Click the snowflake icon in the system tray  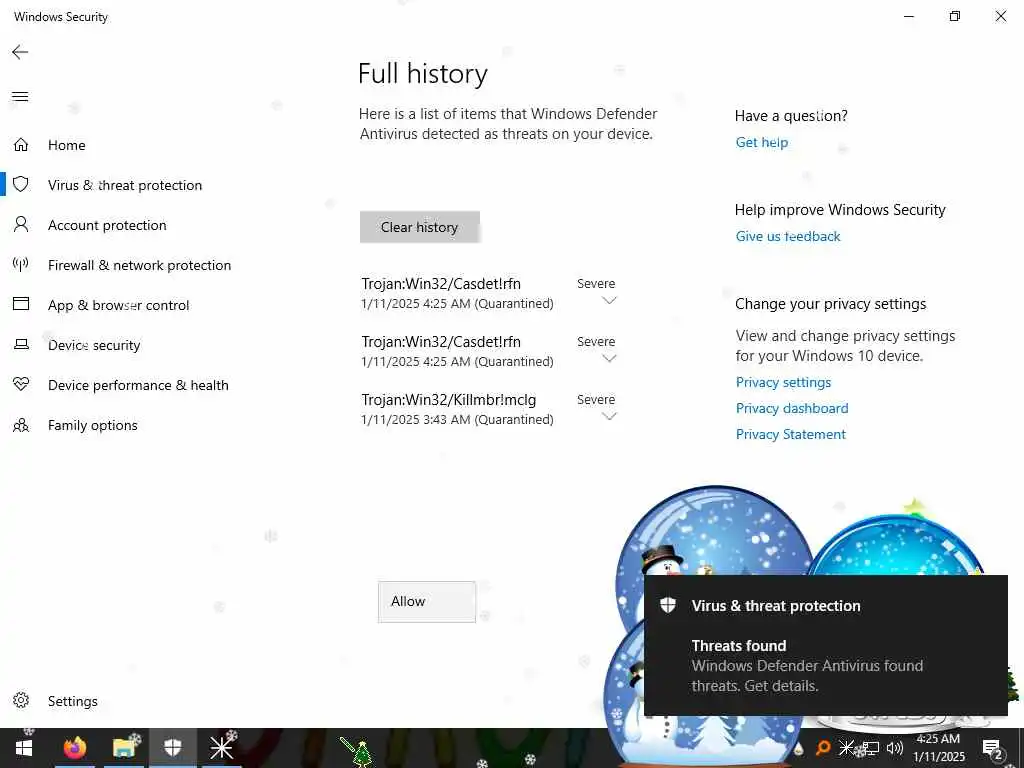tap(846, 748)
